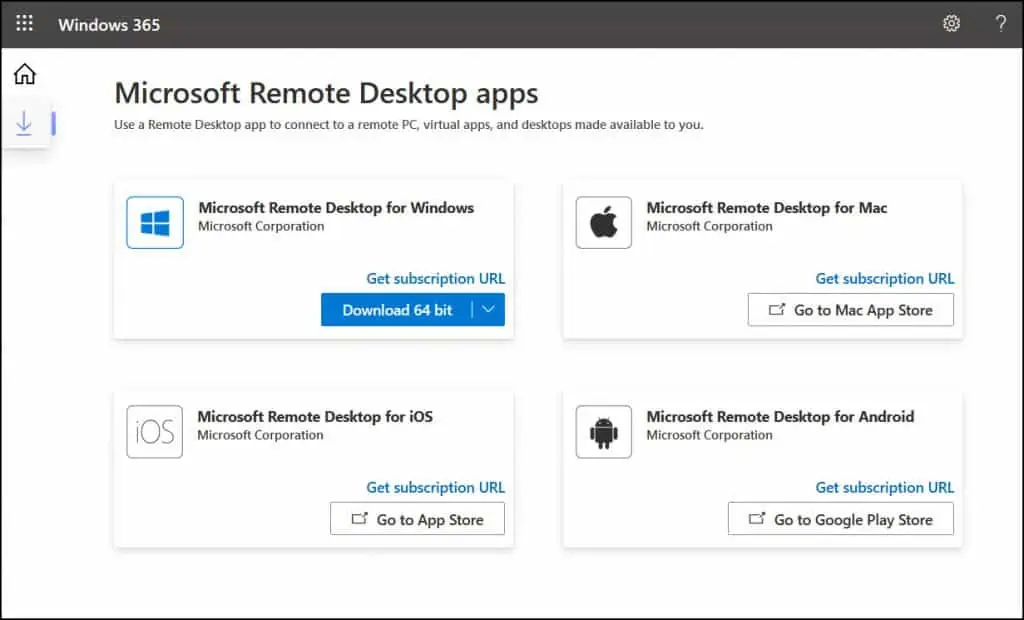
Task: Get subscription URL for Windows app
Action: click(x=435, y=278)
